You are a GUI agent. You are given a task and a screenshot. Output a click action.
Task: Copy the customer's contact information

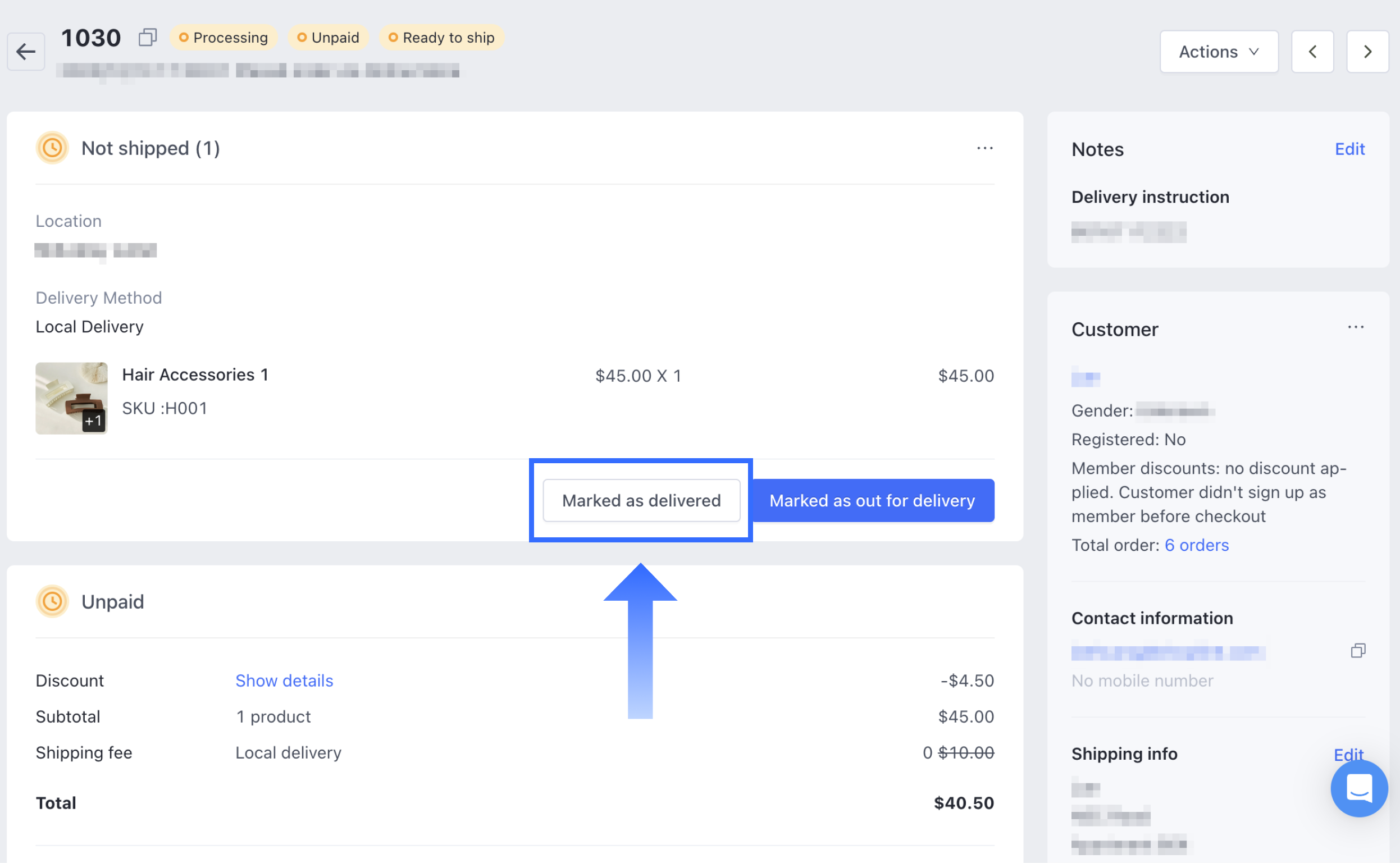click(x=1359, y=650)
